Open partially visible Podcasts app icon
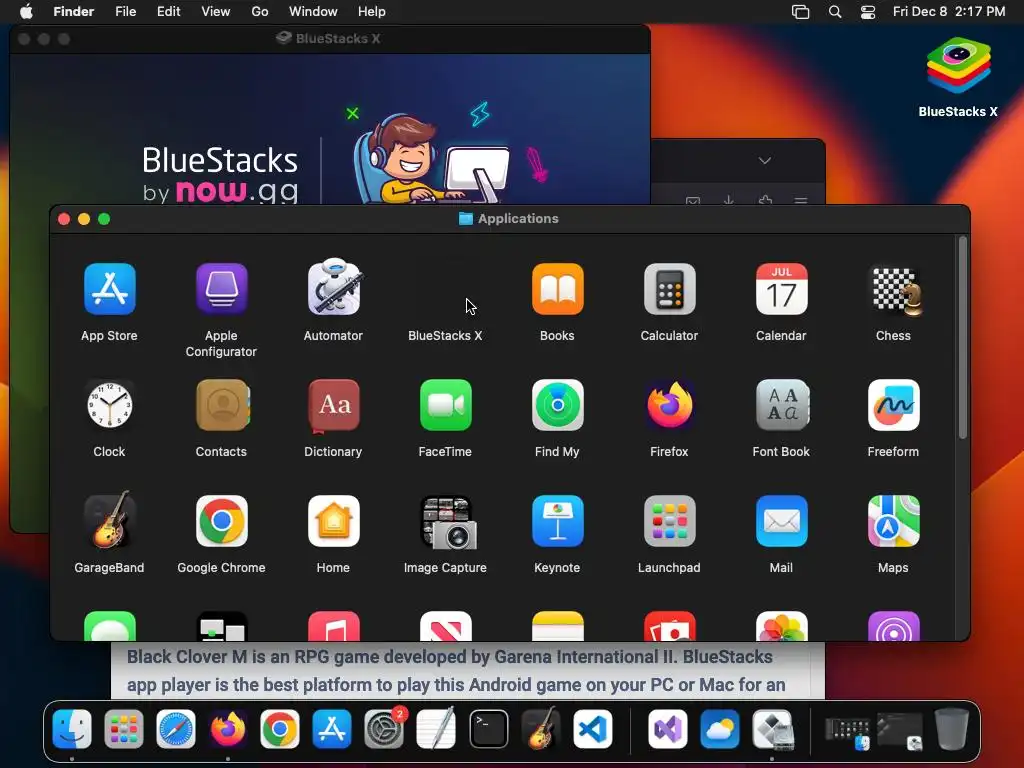 (x=893, y=626)
